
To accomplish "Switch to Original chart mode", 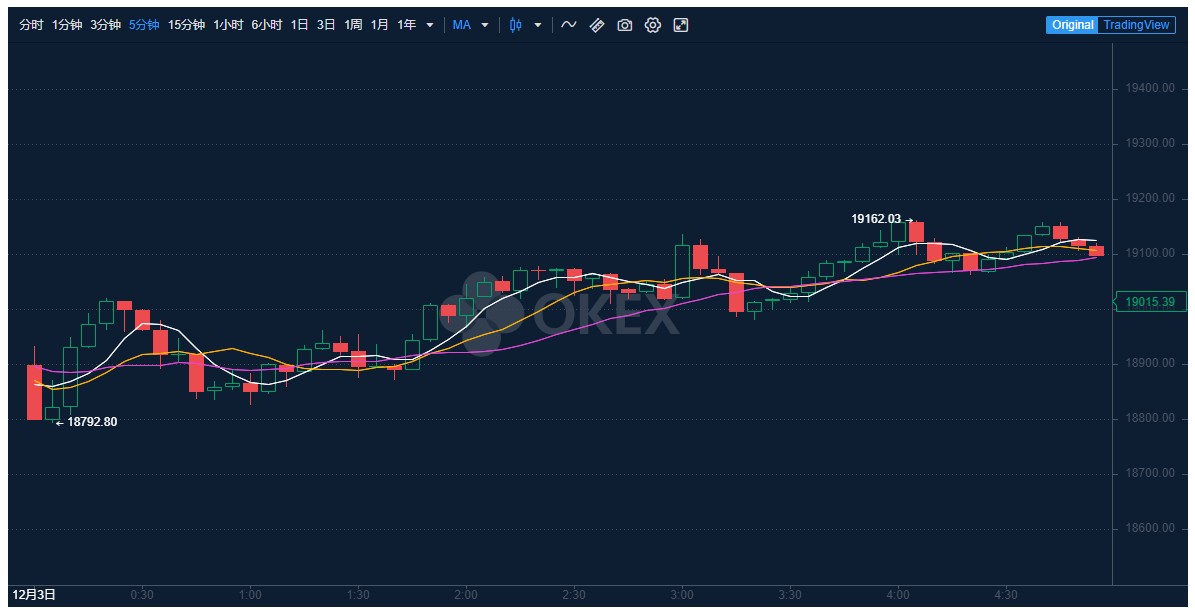I will click(x=1072, y=25).
